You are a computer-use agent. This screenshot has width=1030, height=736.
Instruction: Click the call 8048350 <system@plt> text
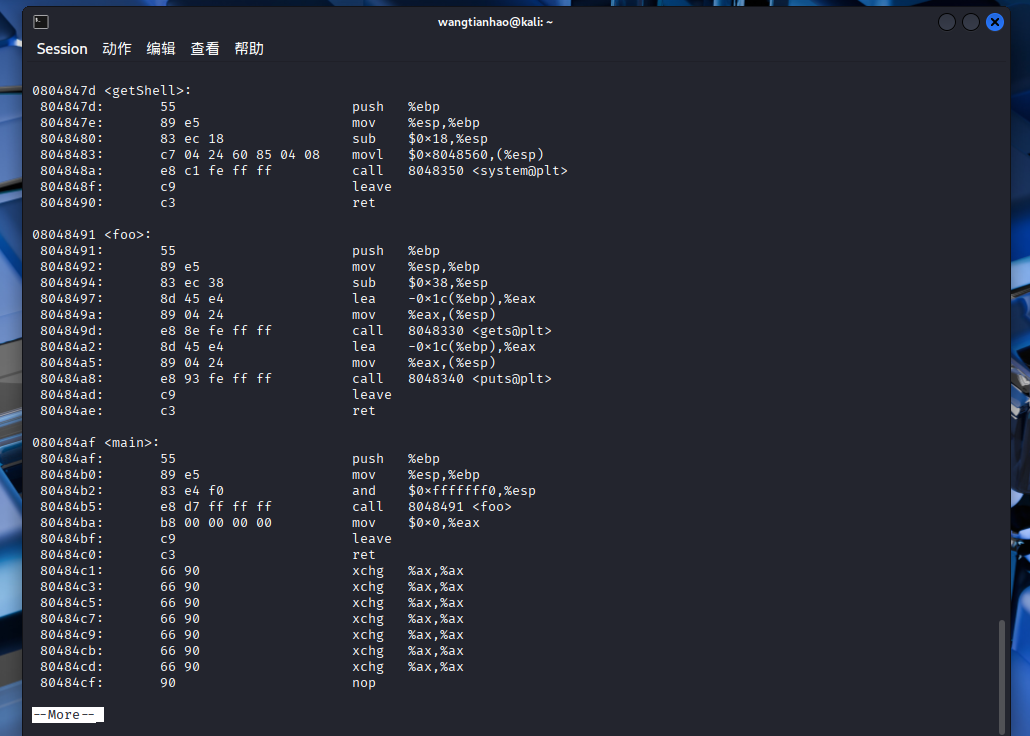pyautogui.click(x=460, y=171)
